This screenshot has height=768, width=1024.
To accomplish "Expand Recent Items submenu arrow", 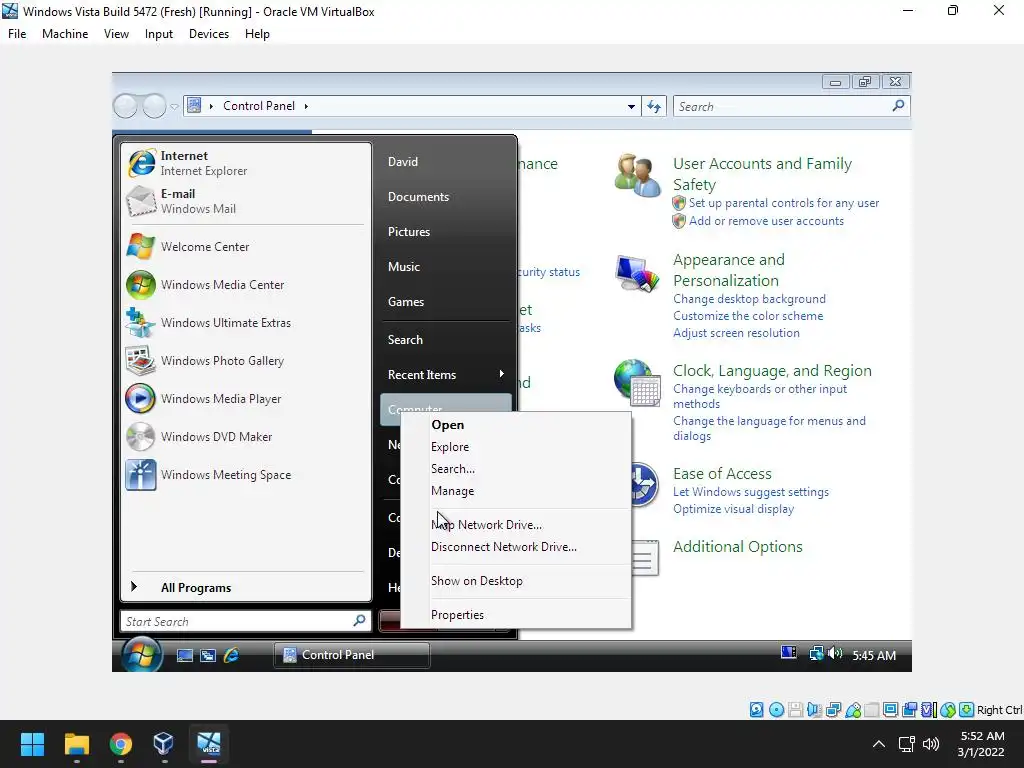I will (502, 374).
